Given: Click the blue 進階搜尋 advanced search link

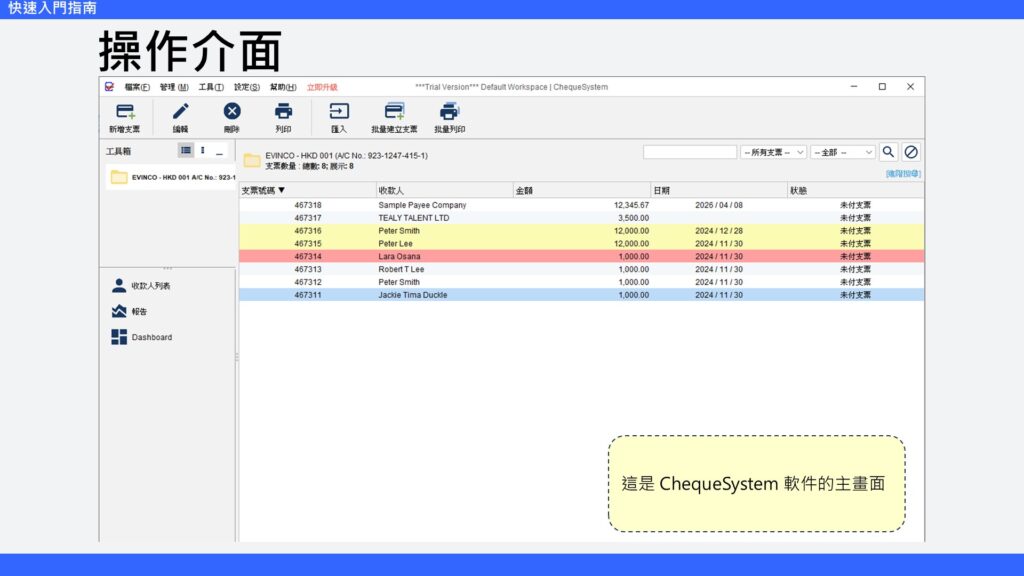Looking at the screenshot, I should pos(903,174).
